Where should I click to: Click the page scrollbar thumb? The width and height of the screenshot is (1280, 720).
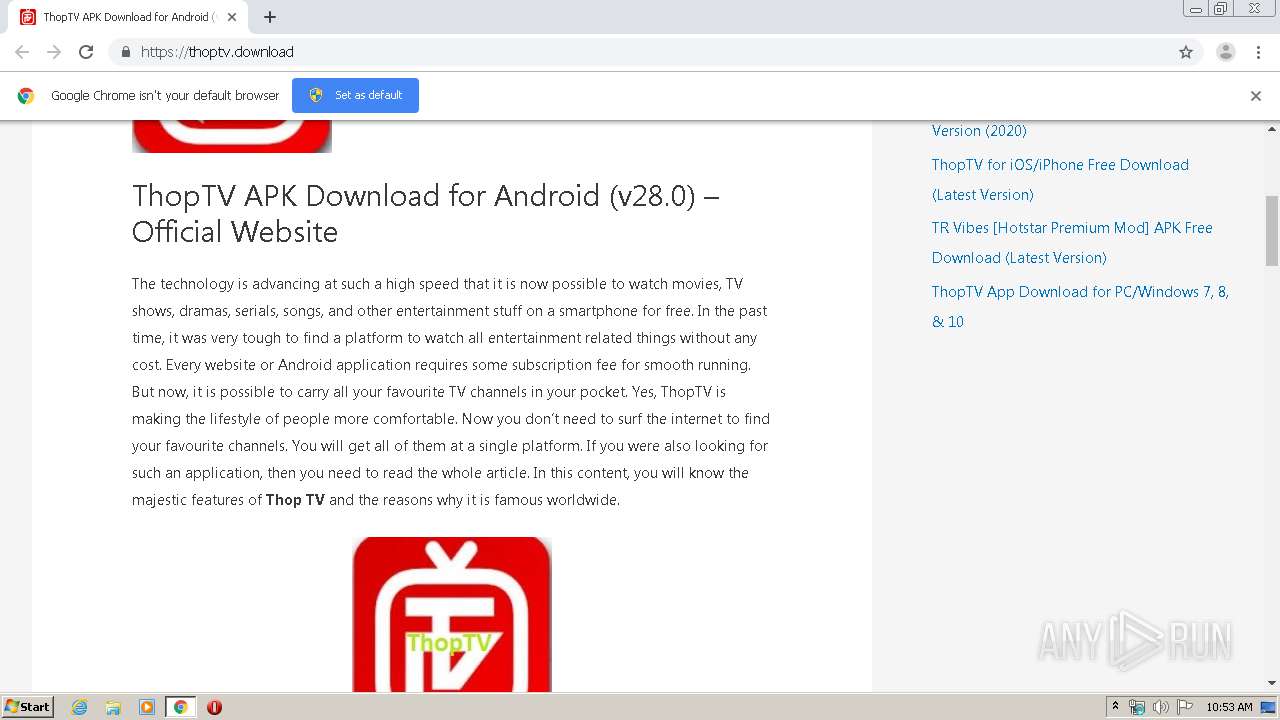(1272, 231)
